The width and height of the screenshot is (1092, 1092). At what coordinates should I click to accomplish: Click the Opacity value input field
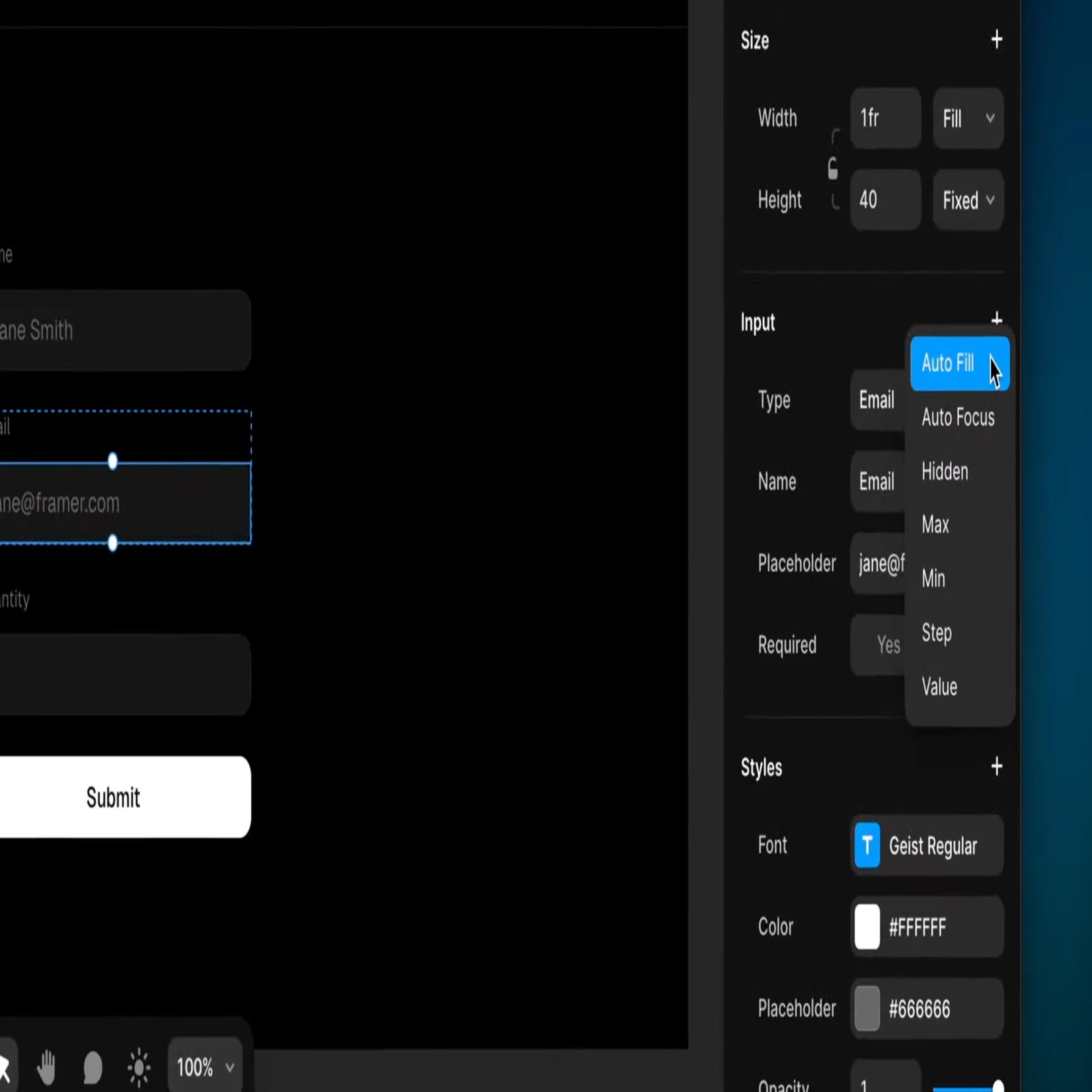[x=886, y=1077]
